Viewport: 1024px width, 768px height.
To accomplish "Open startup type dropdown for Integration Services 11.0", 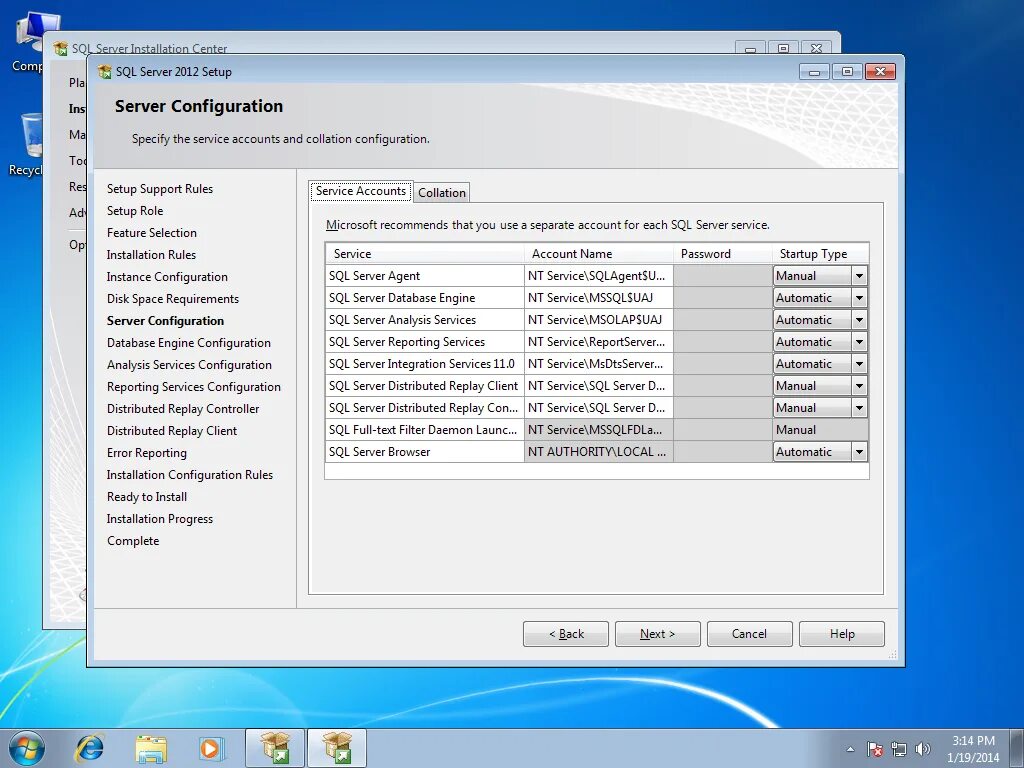I will (859, 364).
